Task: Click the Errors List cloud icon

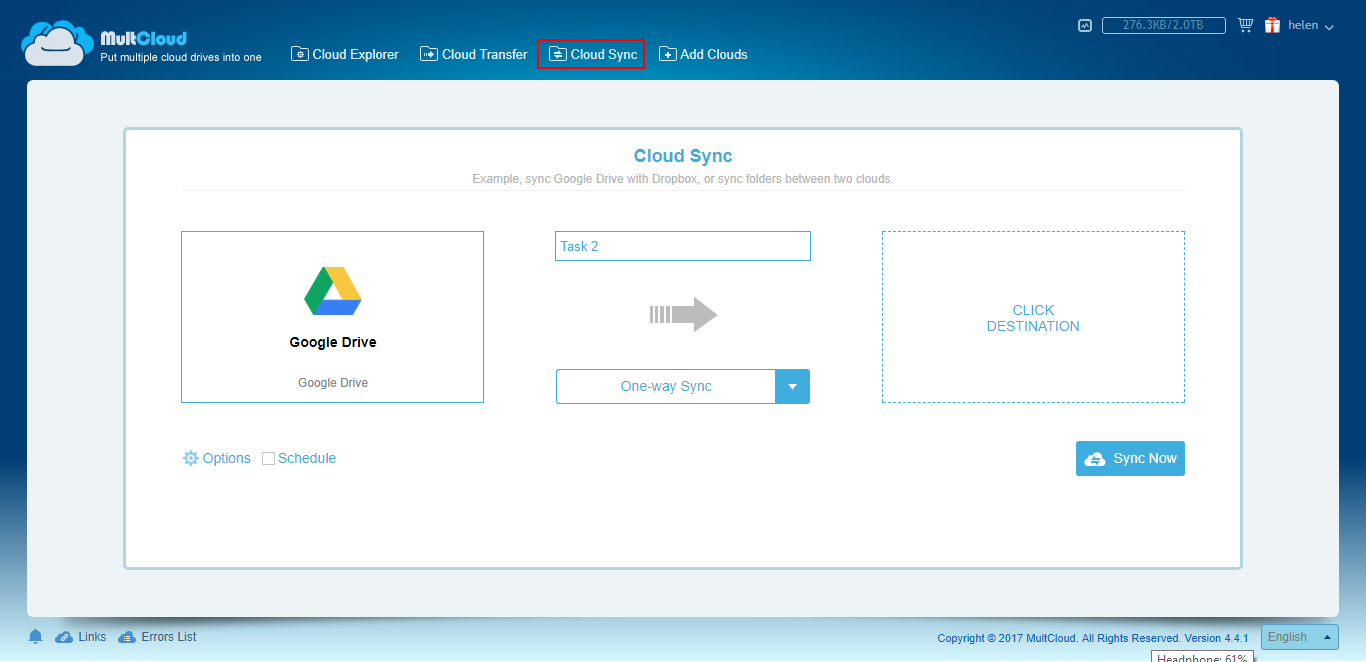Action: click(x=127, y=637)
